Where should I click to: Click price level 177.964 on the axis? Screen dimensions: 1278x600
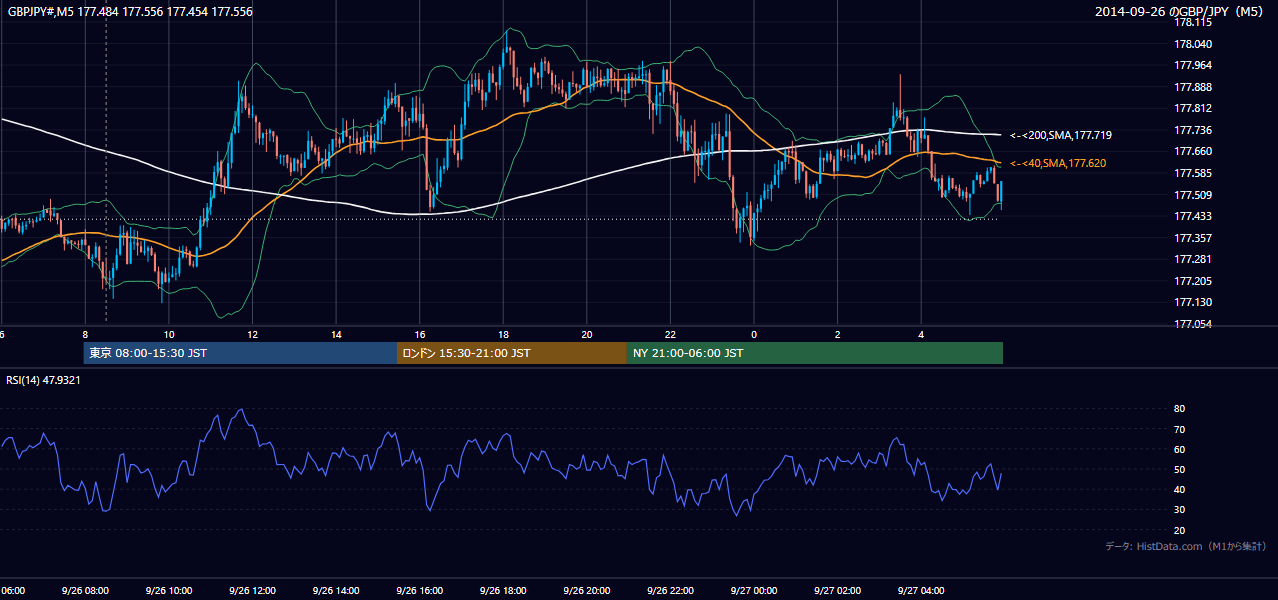coord(1193,65)
